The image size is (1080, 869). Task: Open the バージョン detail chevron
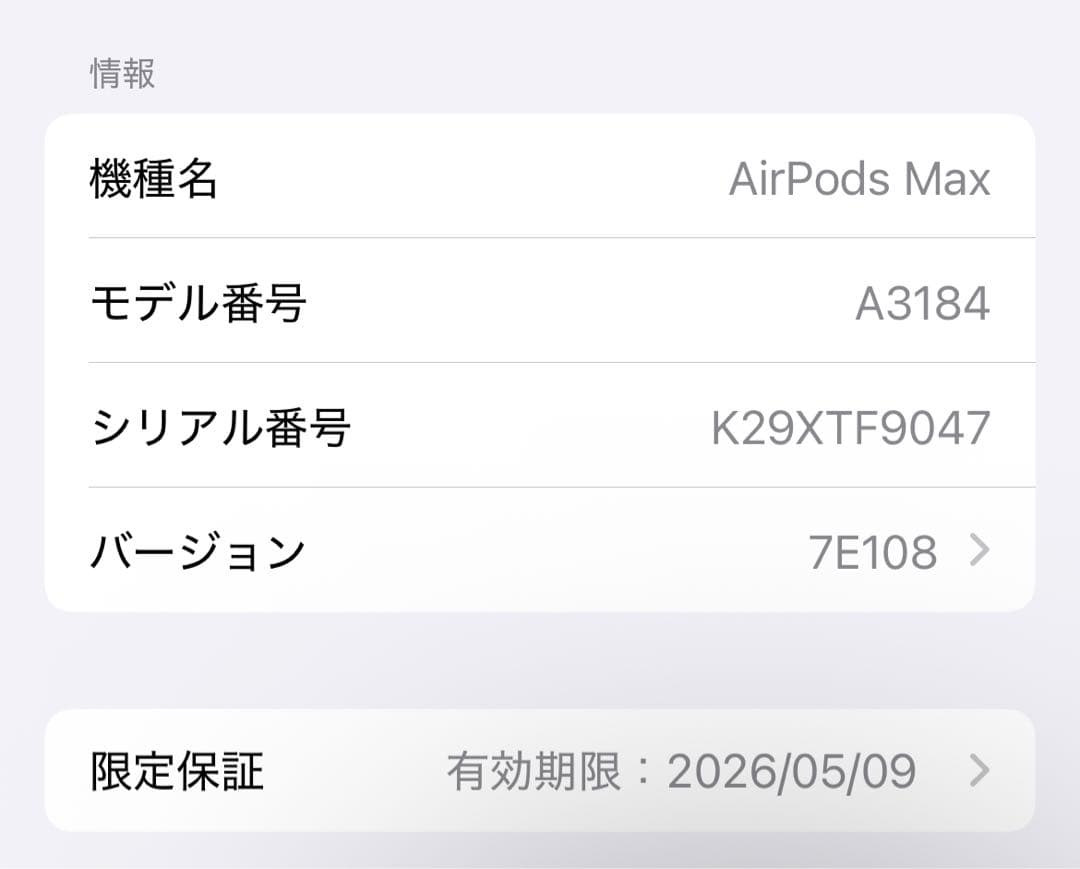[x=980, y=549]
